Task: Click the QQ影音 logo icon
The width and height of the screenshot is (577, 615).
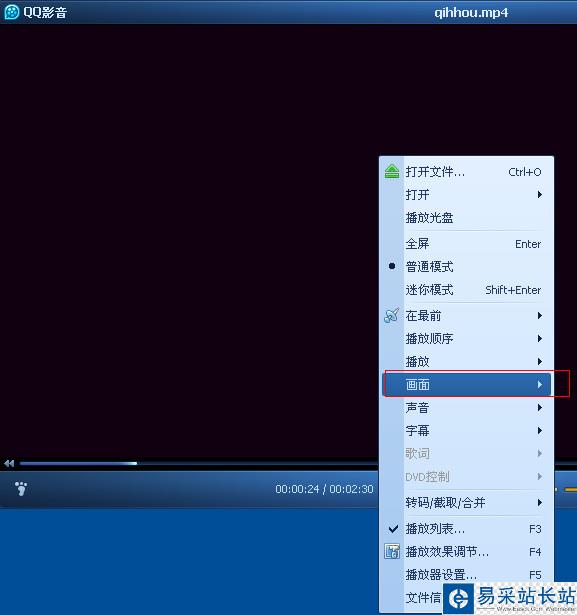Action: (x=11, y=12)
